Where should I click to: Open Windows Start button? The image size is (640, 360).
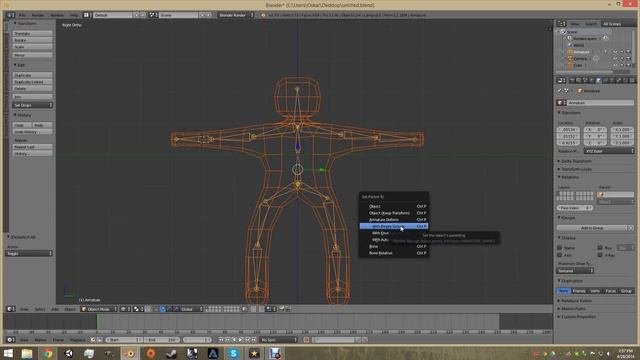[x=8, y=353]
